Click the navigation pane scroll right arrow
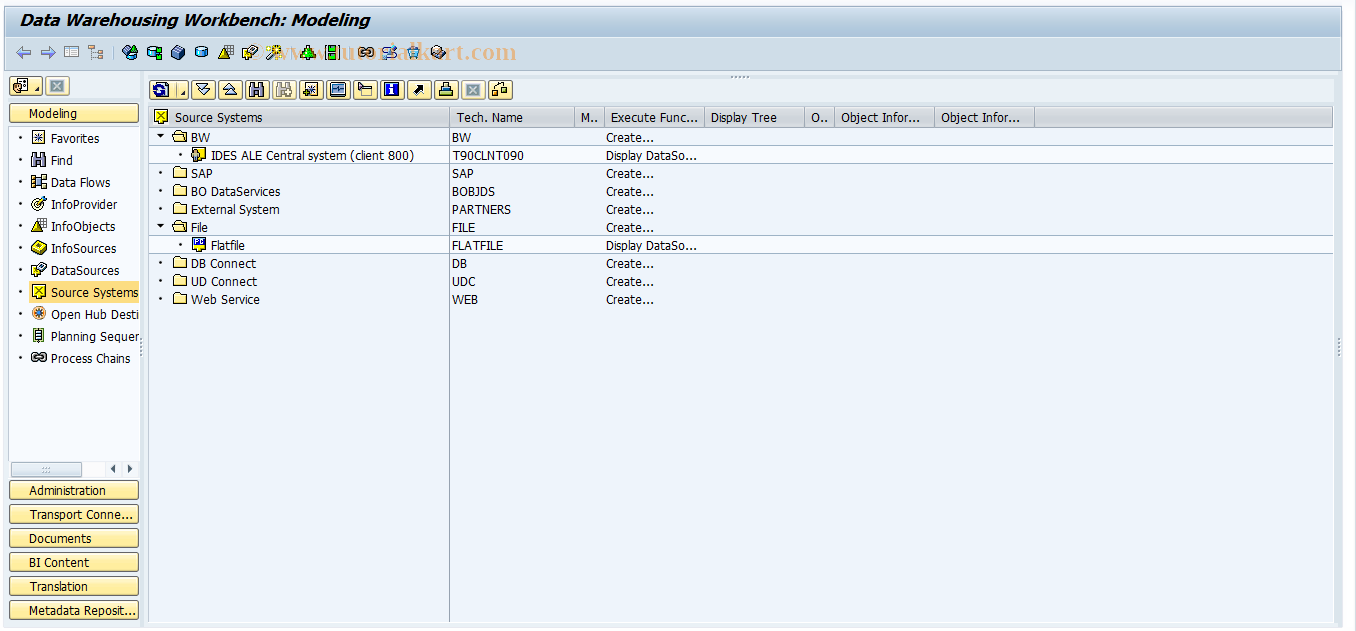Viewport: 1356px width, 631px height. click(130, 469)
